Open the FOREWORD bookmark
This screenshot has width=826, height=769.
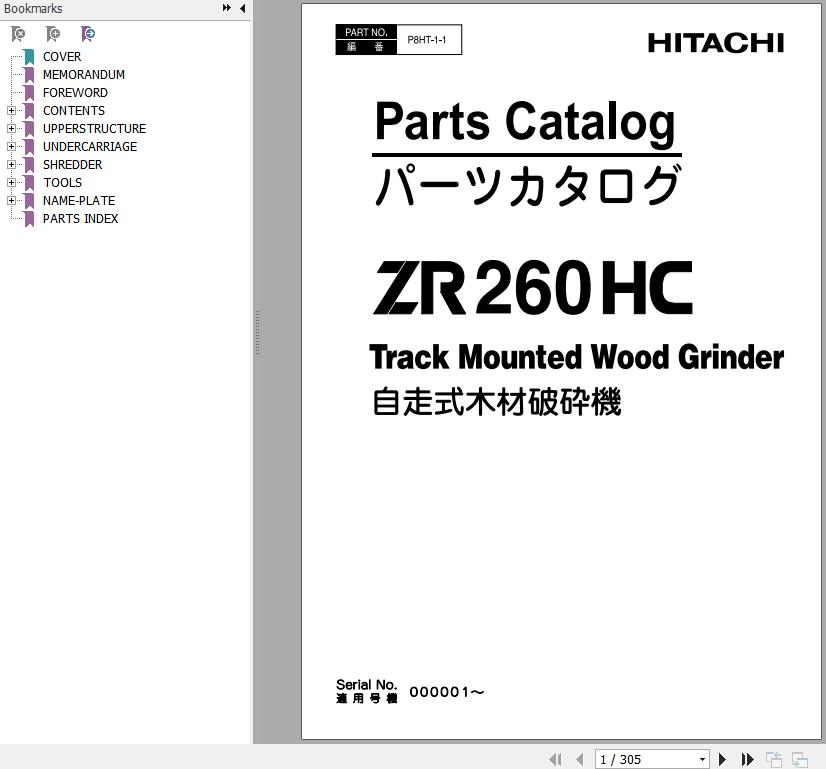(x=75, y=93)
